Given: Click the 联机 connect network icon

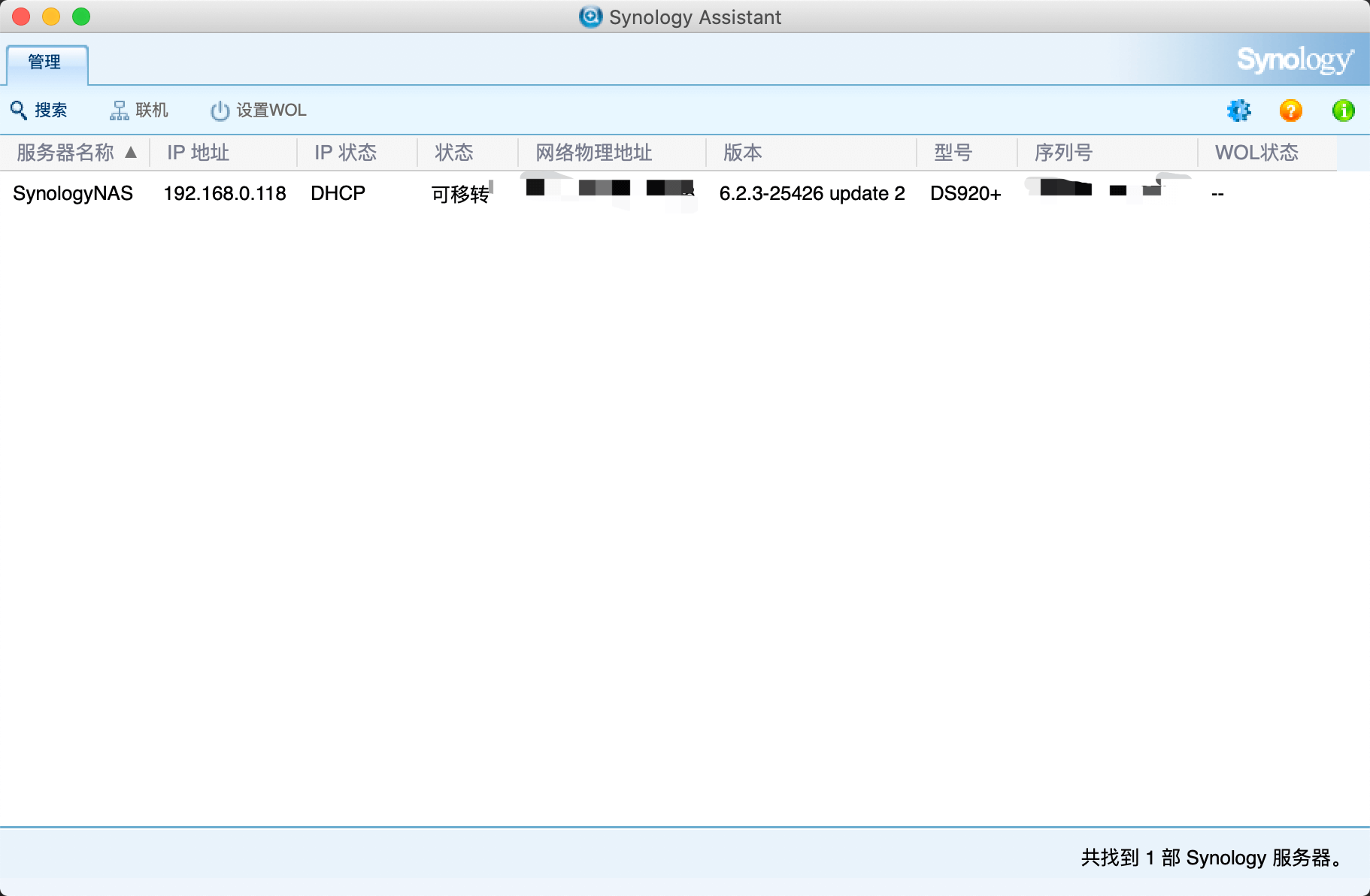Looking at the screenshot, I should [120, 110].
